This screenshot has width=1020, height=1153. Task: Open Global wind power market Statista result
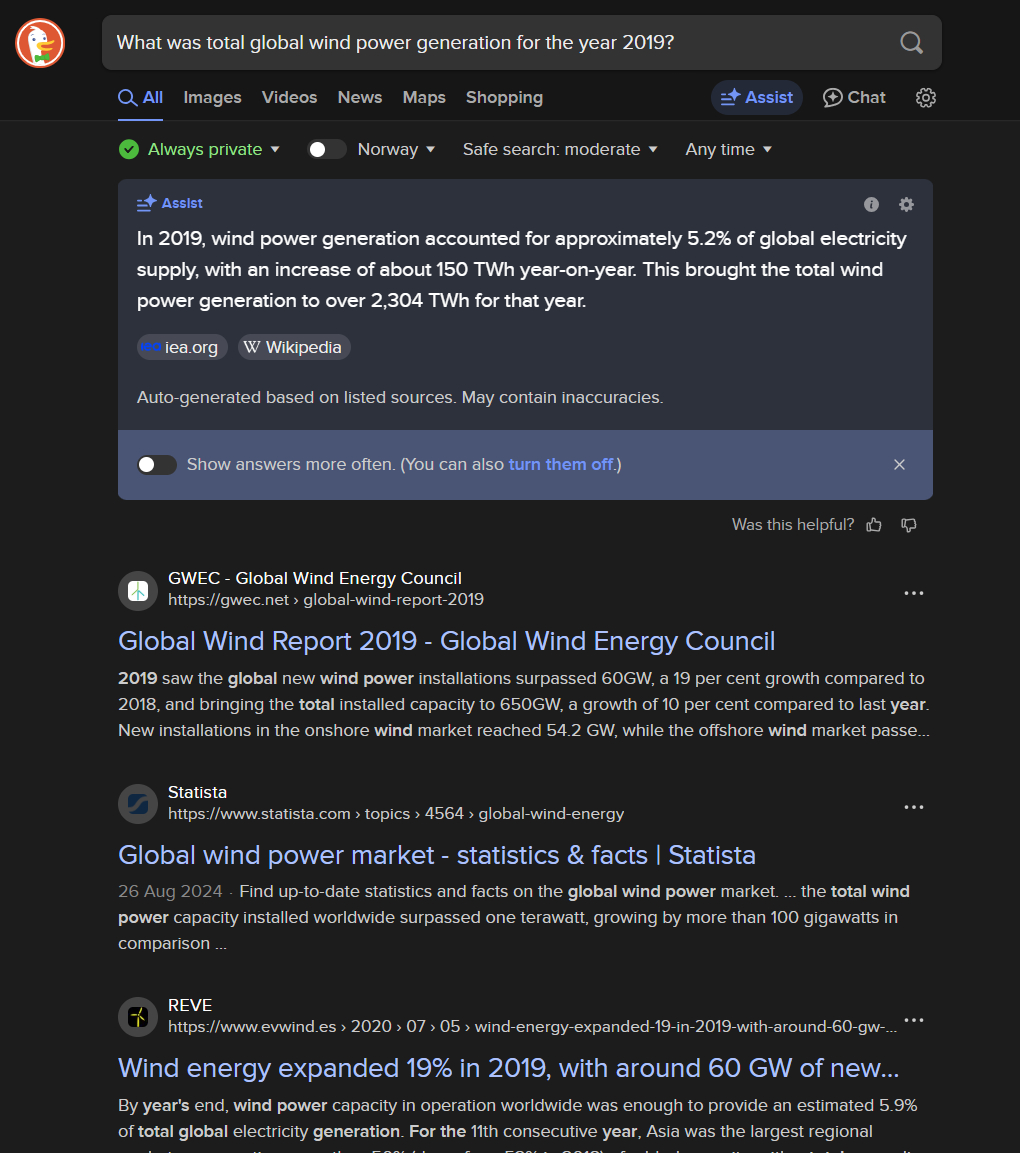pos(437,855)
